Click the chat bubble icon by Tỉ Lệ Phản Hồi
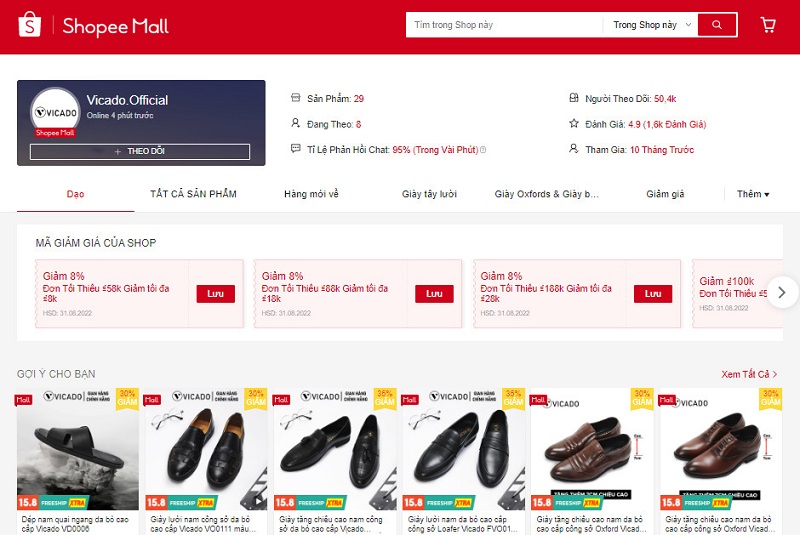The width and height of the screenshot is (800, 535). coord(295,148)
